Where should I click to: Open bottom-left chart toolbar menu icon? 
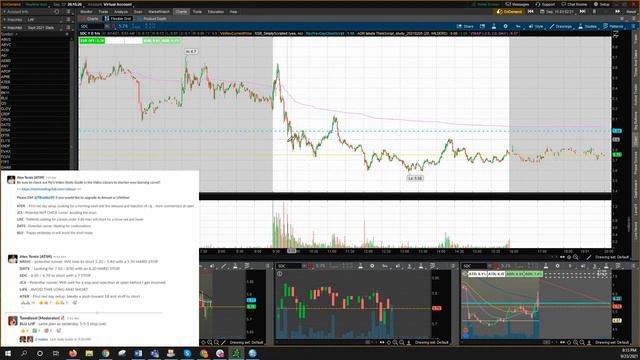(267, 266)
